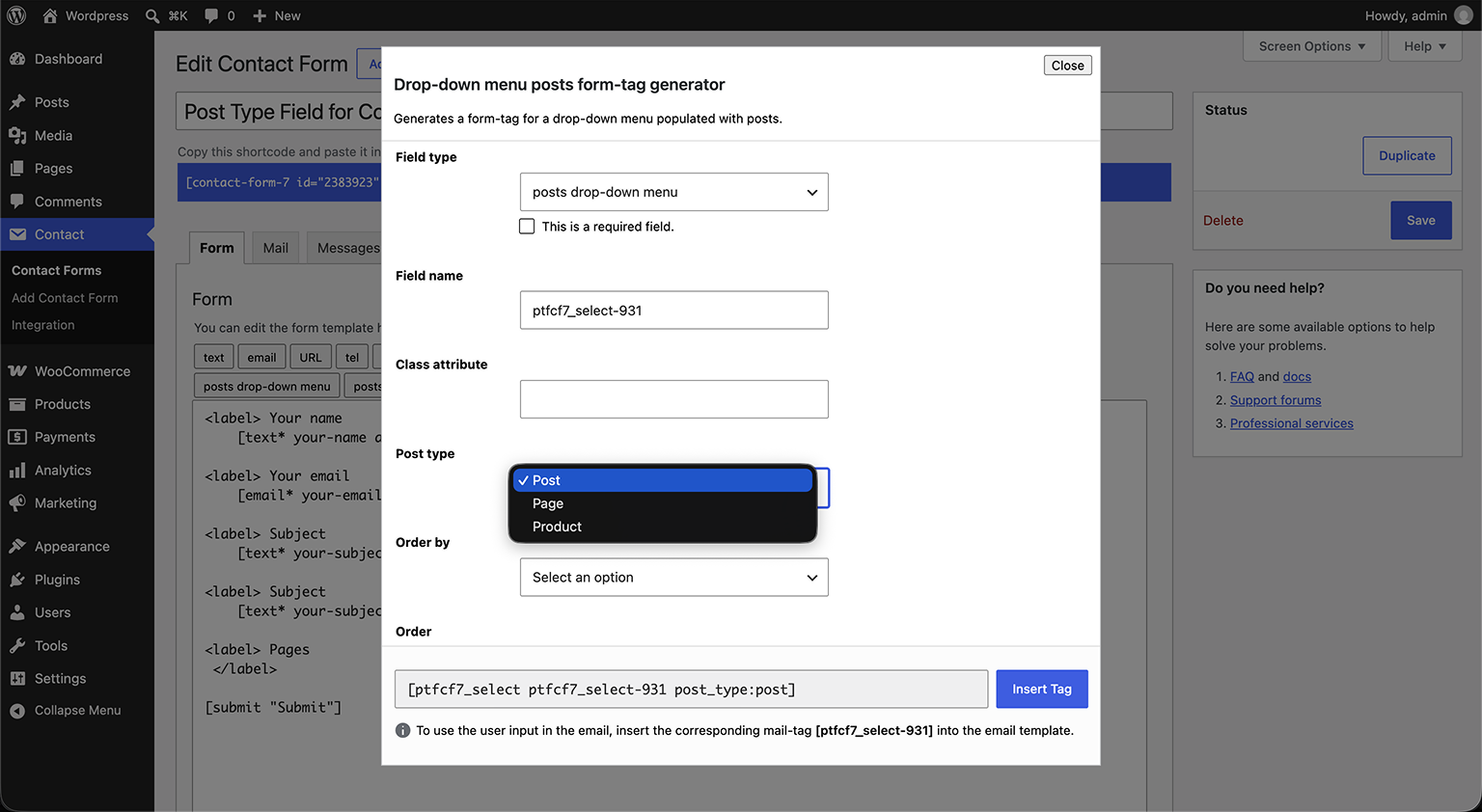Open the Payments menu
The width and height of the screenshot is (1482, 812).
click(77, 437)
